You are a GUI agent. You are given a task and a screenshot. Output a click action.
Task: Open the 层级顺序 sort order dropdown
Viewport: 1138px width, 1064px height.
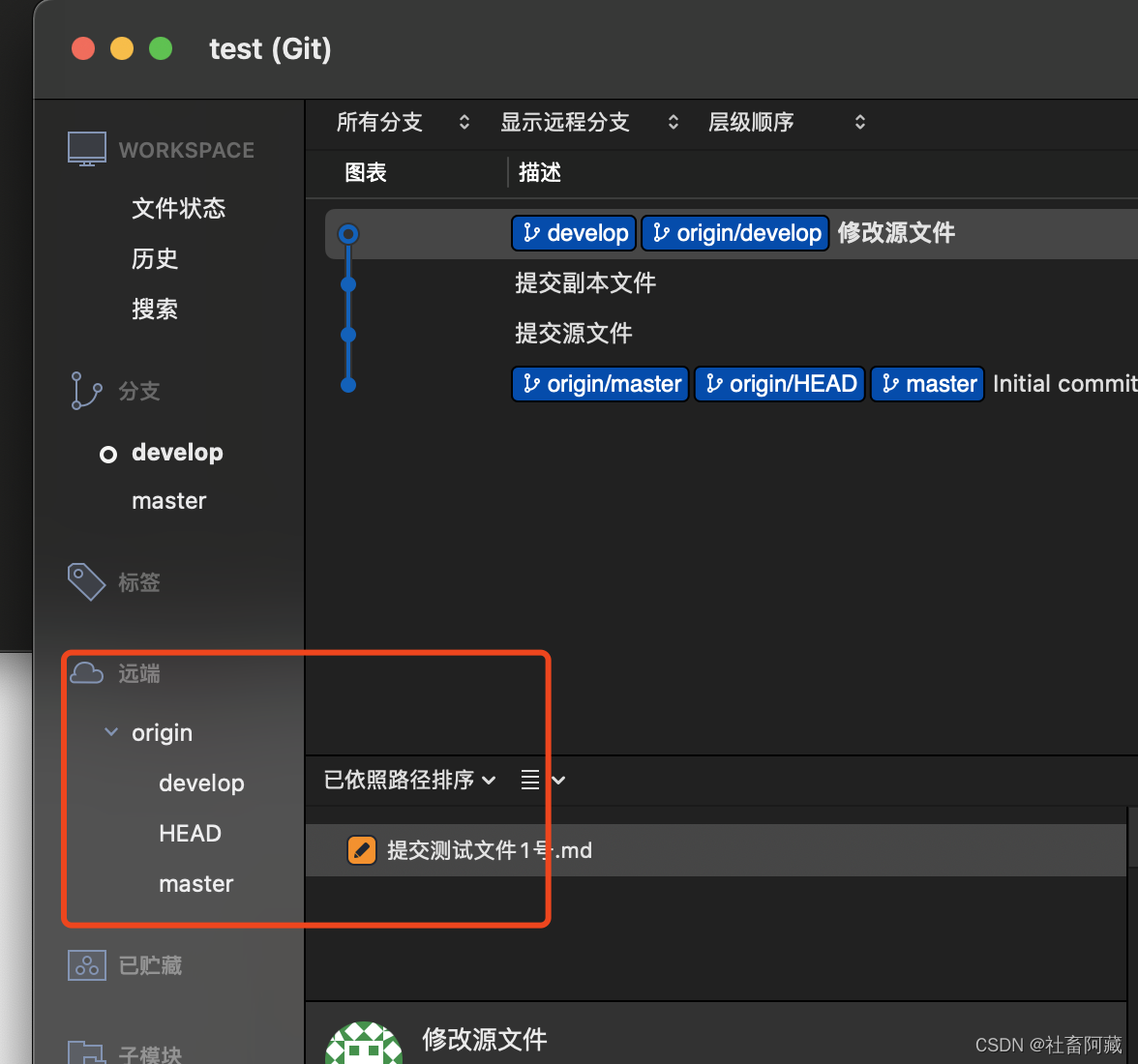point(787,122)
